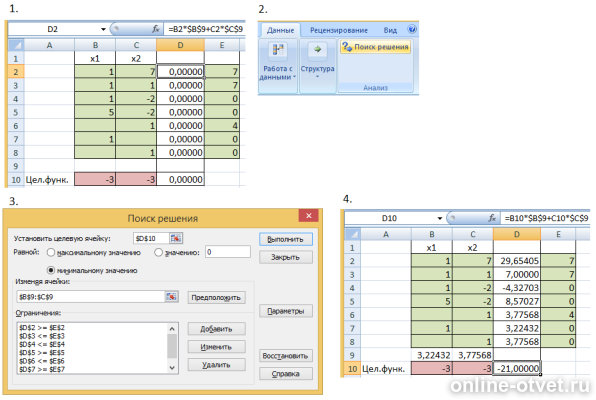Select constraint $D$7 >= $E$7

[42, 369]
